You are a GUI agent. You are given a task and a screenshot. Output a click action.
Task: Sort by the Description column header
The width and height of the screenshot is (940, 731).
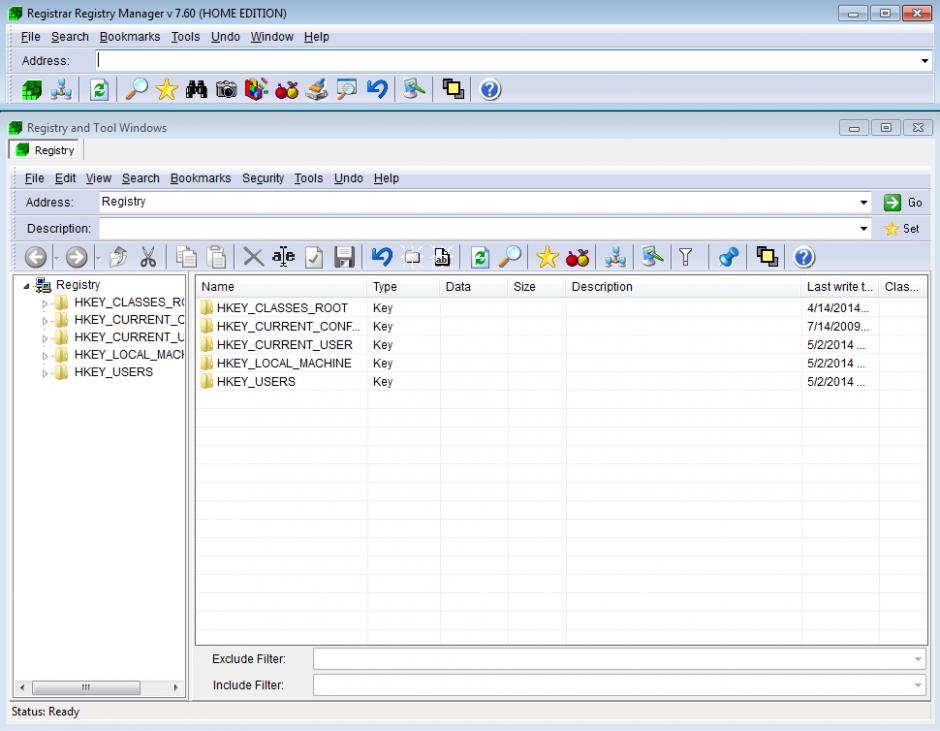tap(683, 287)
